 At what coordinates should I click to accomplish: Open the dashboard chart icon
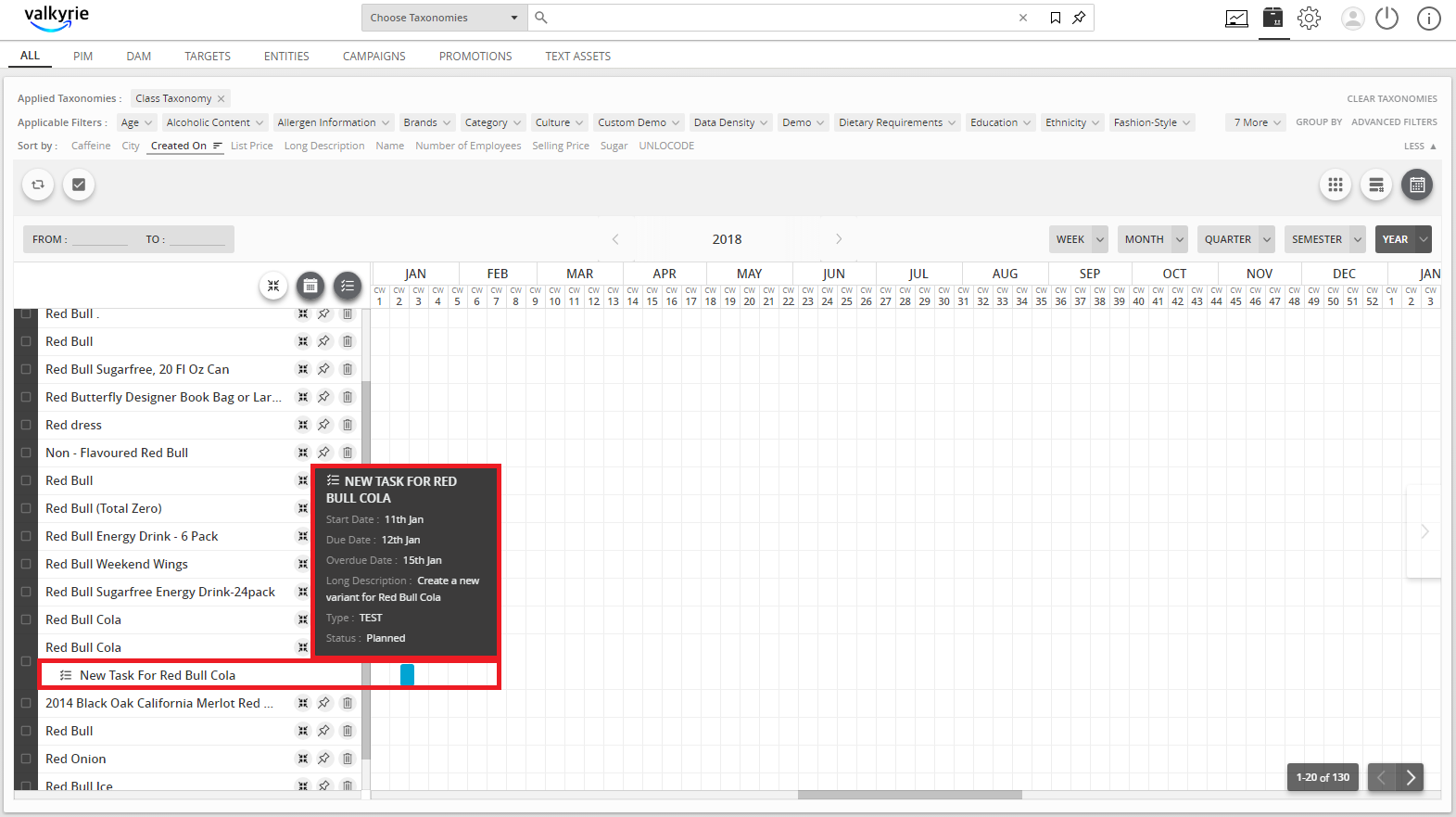[x=1236, y=19]
